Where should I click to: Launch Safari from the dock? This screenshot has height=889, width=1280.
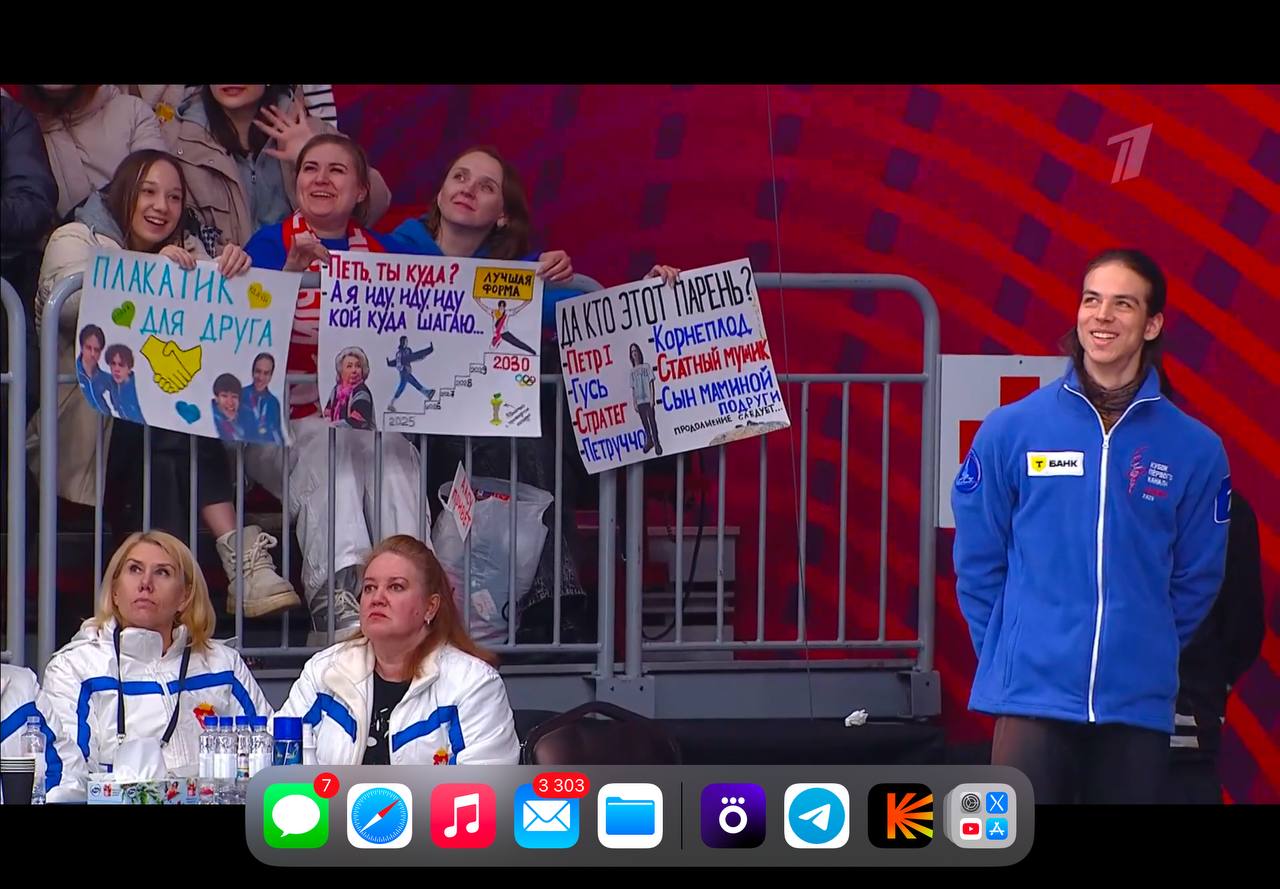coord(379,816)
